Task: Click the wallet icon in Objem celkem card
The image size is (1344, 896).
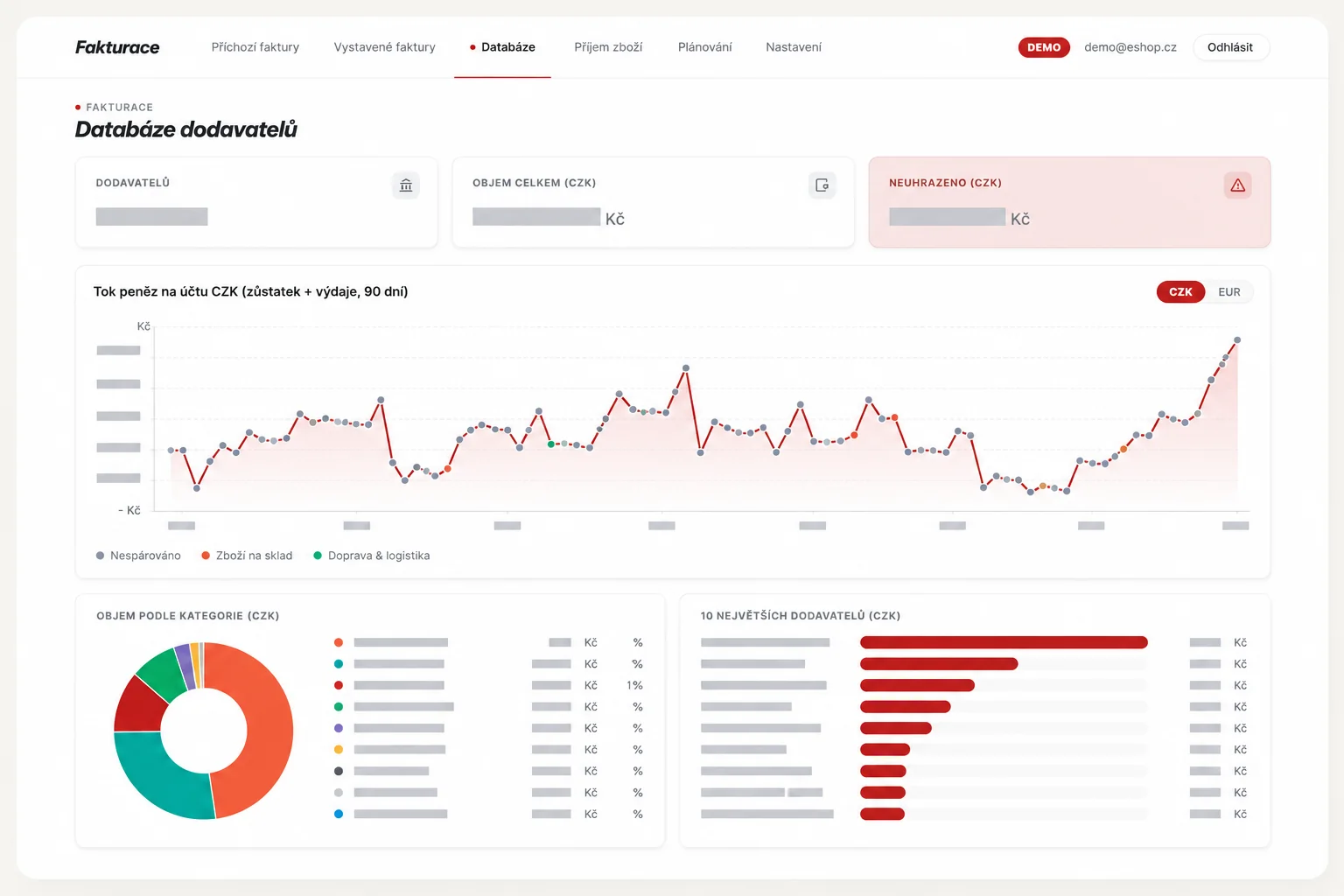Action: tap(822, 185)
